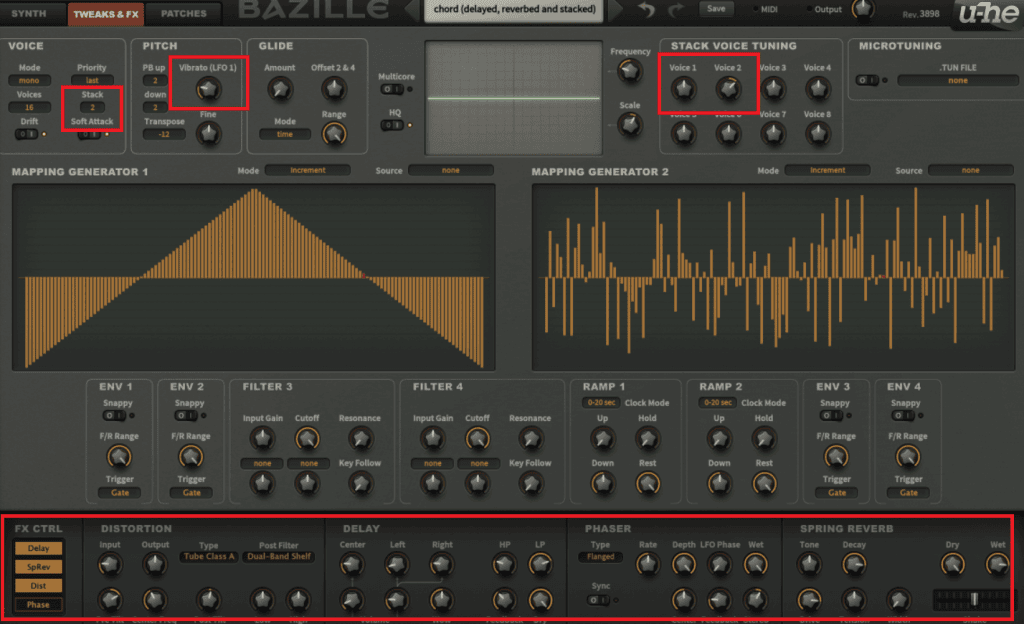
Task: Click the Save button
Action: (715, 9)
